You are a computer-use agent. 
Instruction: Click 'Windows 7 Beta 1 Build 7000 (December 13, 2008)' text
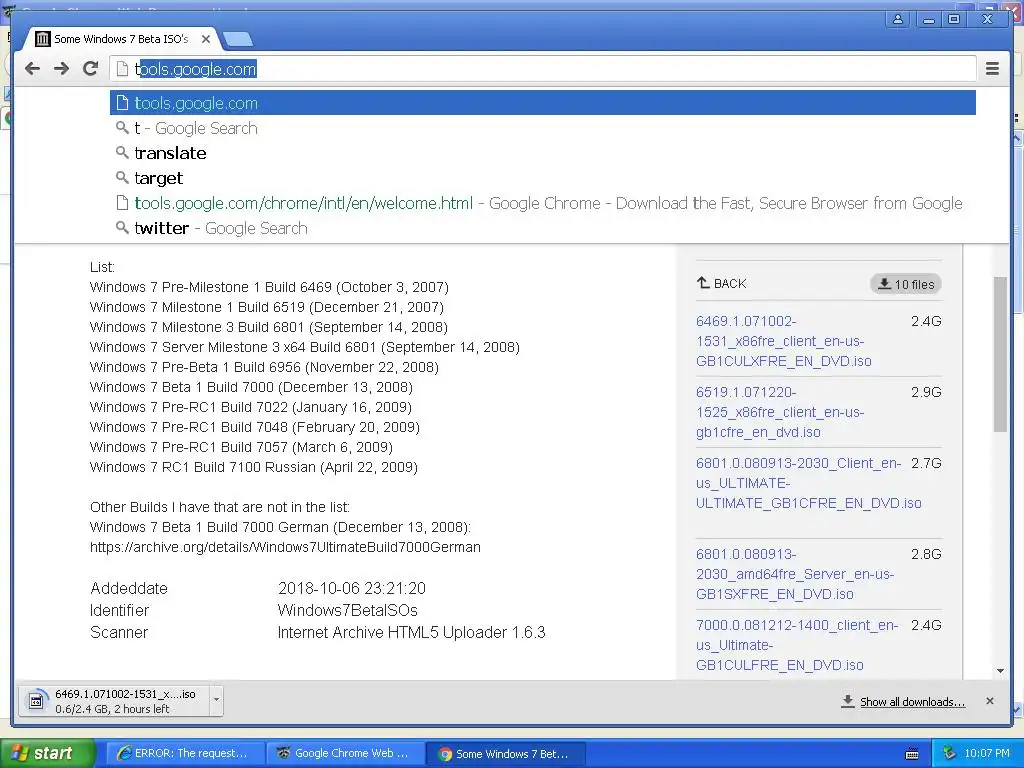coord(251,387)
